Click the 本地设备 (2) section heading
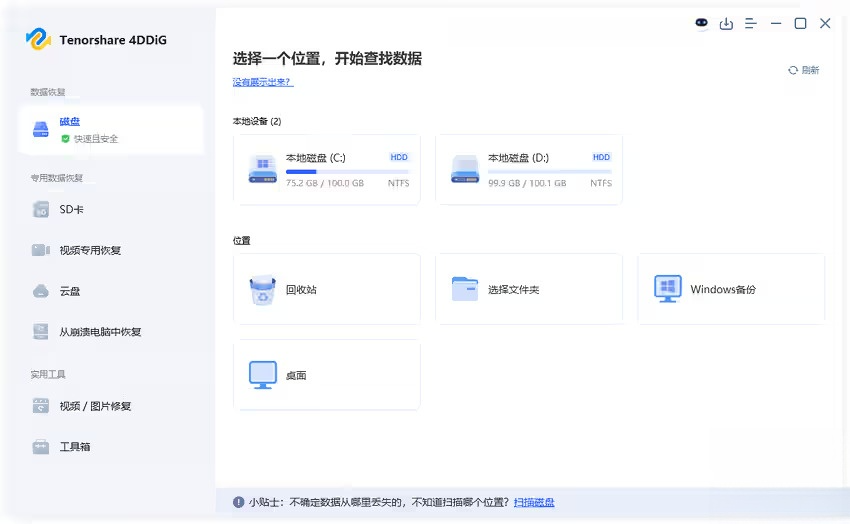850x524 pixels. coord(257,121)
